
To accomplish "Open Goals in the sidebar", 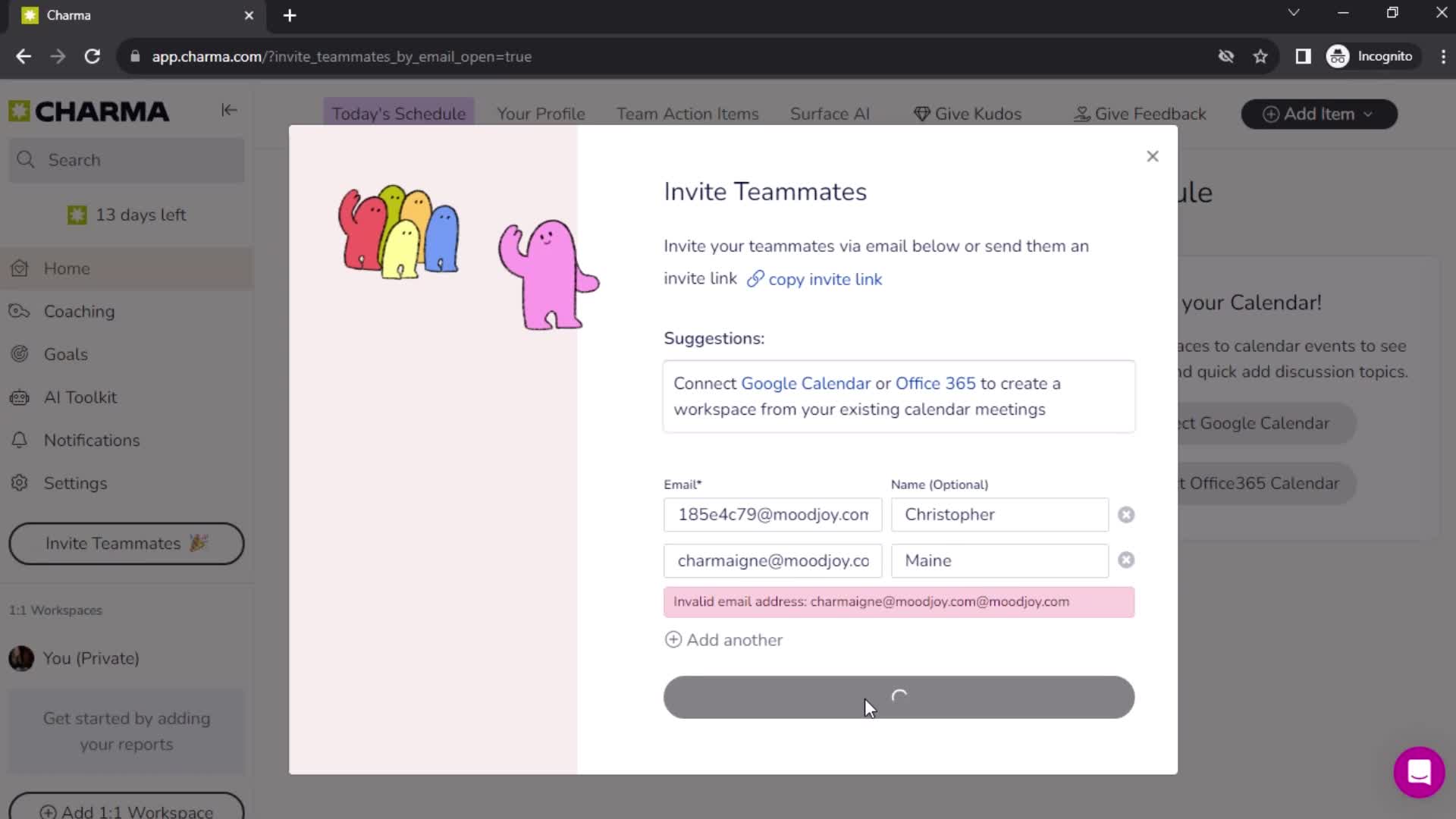I will click(x=127, y=355).
